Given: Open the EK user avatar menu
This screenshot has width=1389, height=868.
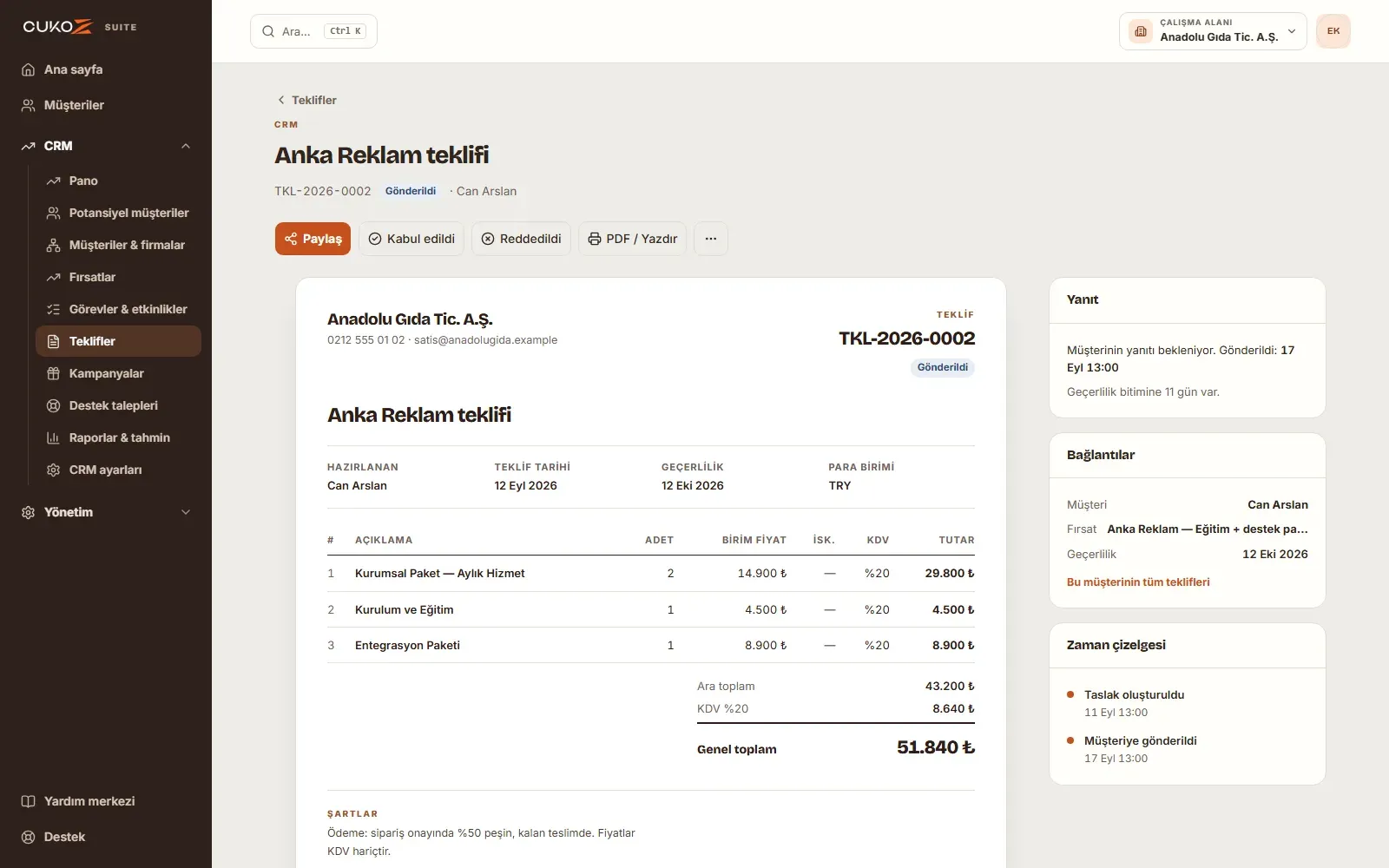Looking at the screenshot, I should click(1333, 31).
